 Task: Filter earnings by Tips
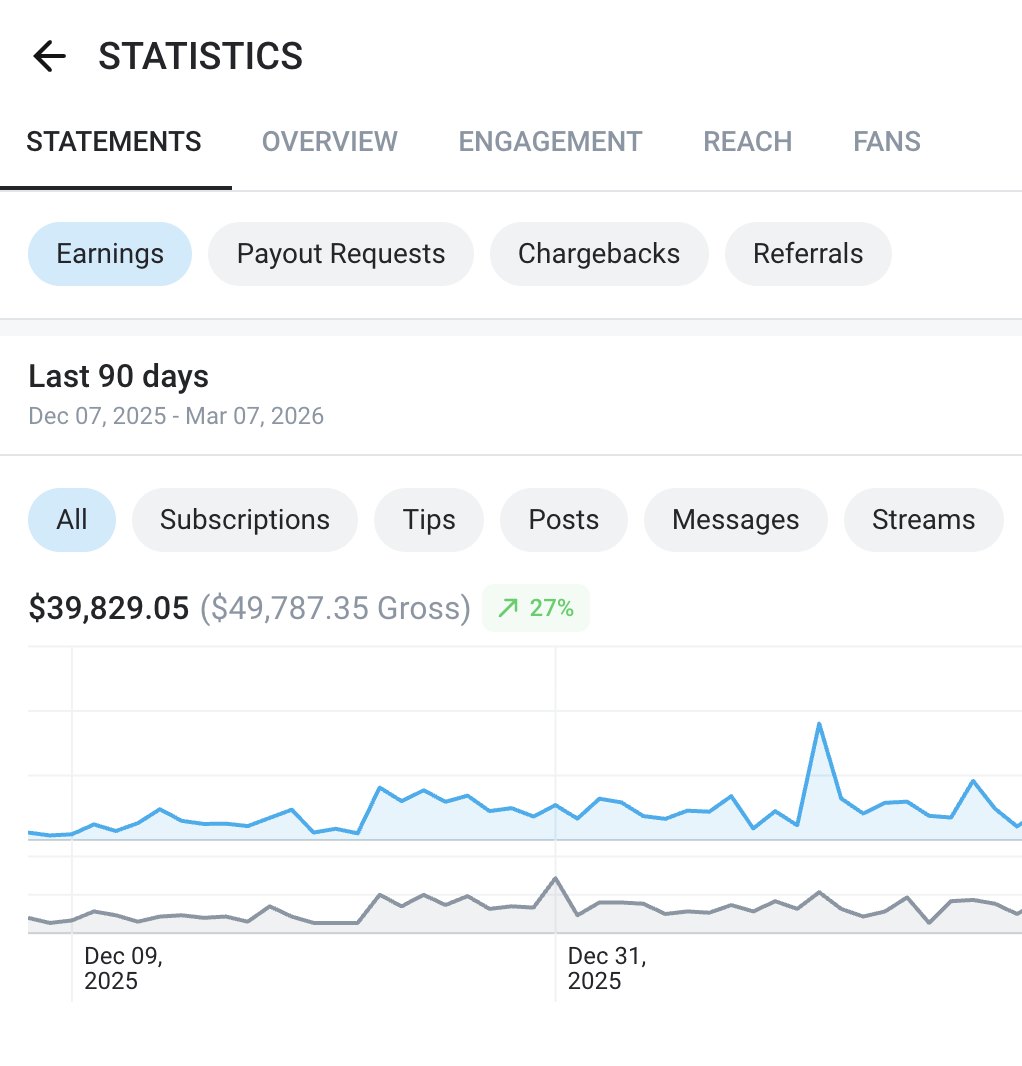click(429, 519)
